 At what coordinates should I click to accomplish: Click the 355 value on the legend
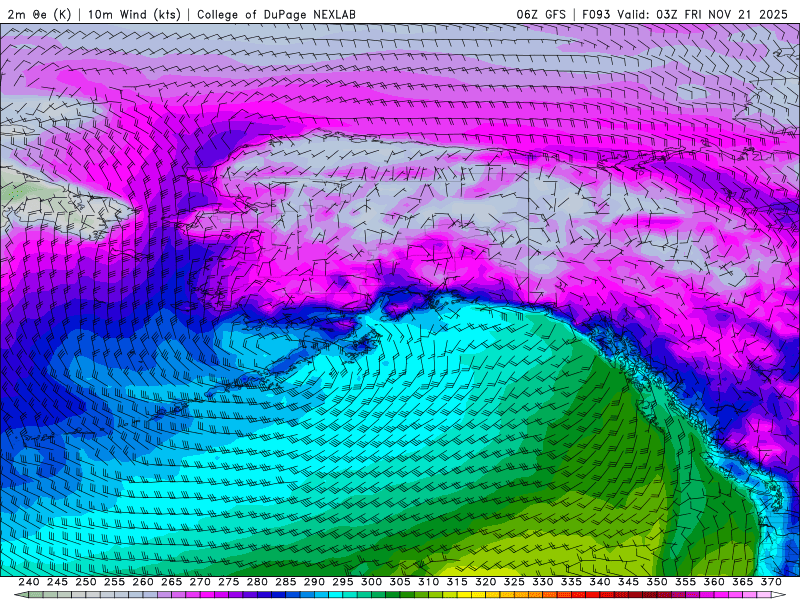point(686,582)
